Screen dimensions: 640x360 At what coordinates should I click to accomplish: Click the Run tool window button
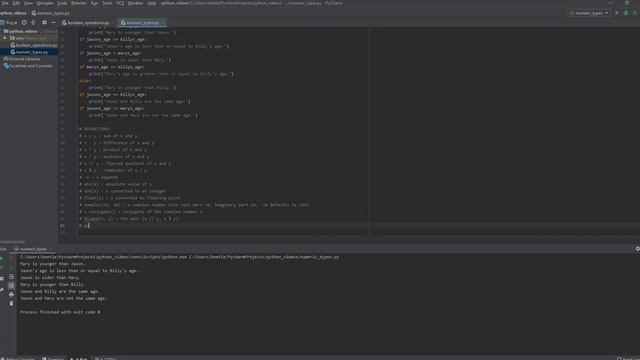click(x=80, y=358)
